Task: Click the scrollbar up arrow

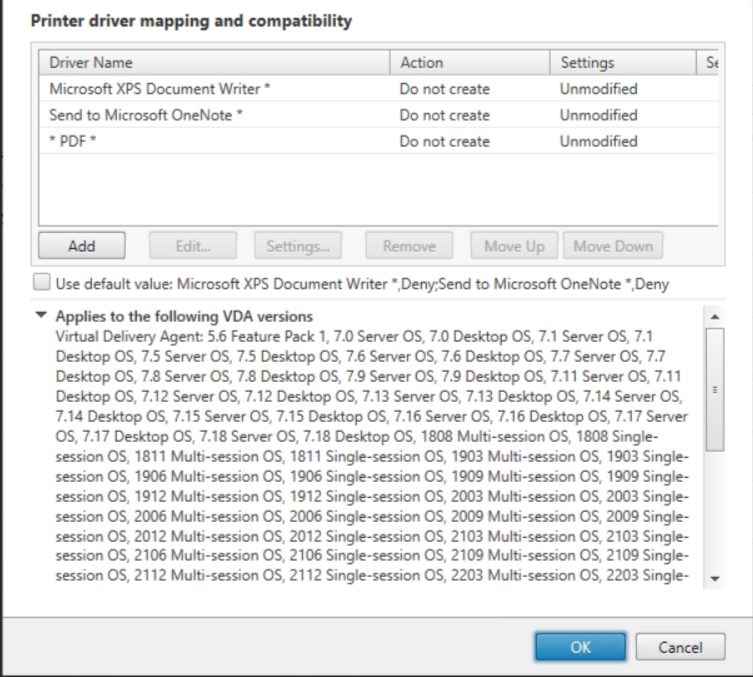Action: (x=715, y=316)
